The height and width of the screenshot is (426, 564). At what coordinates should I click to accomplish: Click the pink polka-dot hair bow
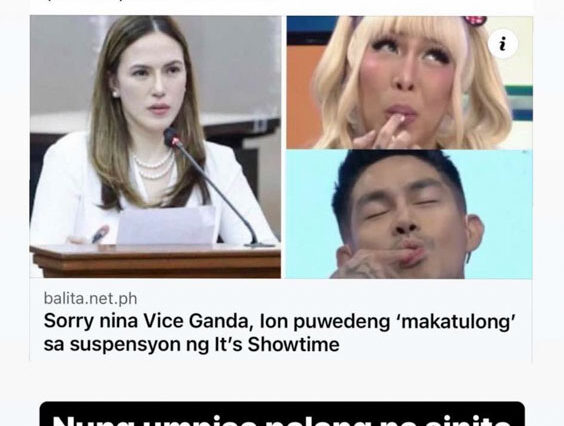tap(475, 20)
